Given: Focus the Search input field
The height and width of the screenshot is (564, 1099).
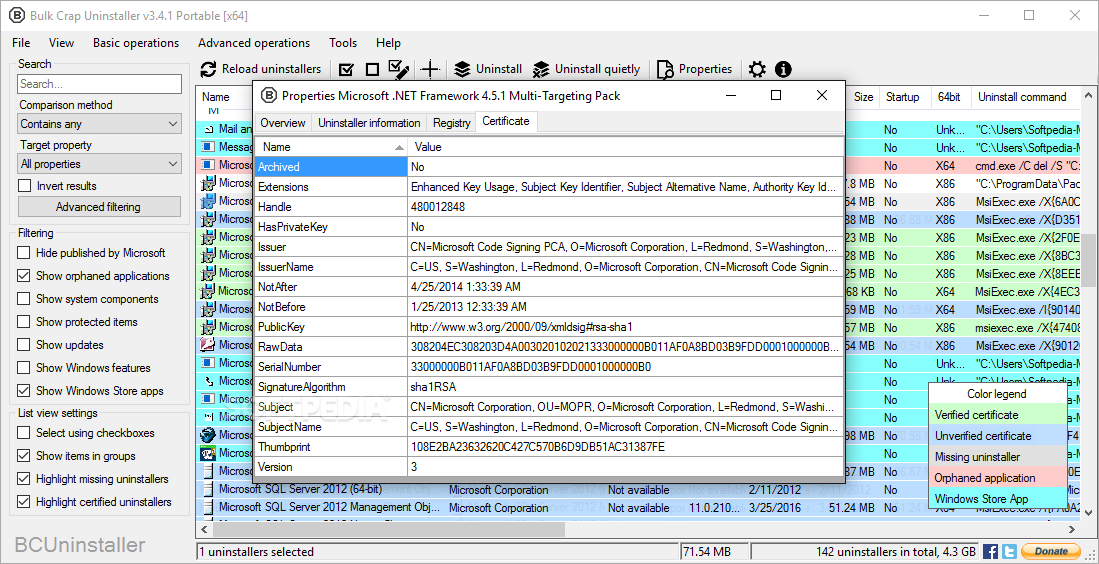Looking at the screenshot, I should coord(100,84).
